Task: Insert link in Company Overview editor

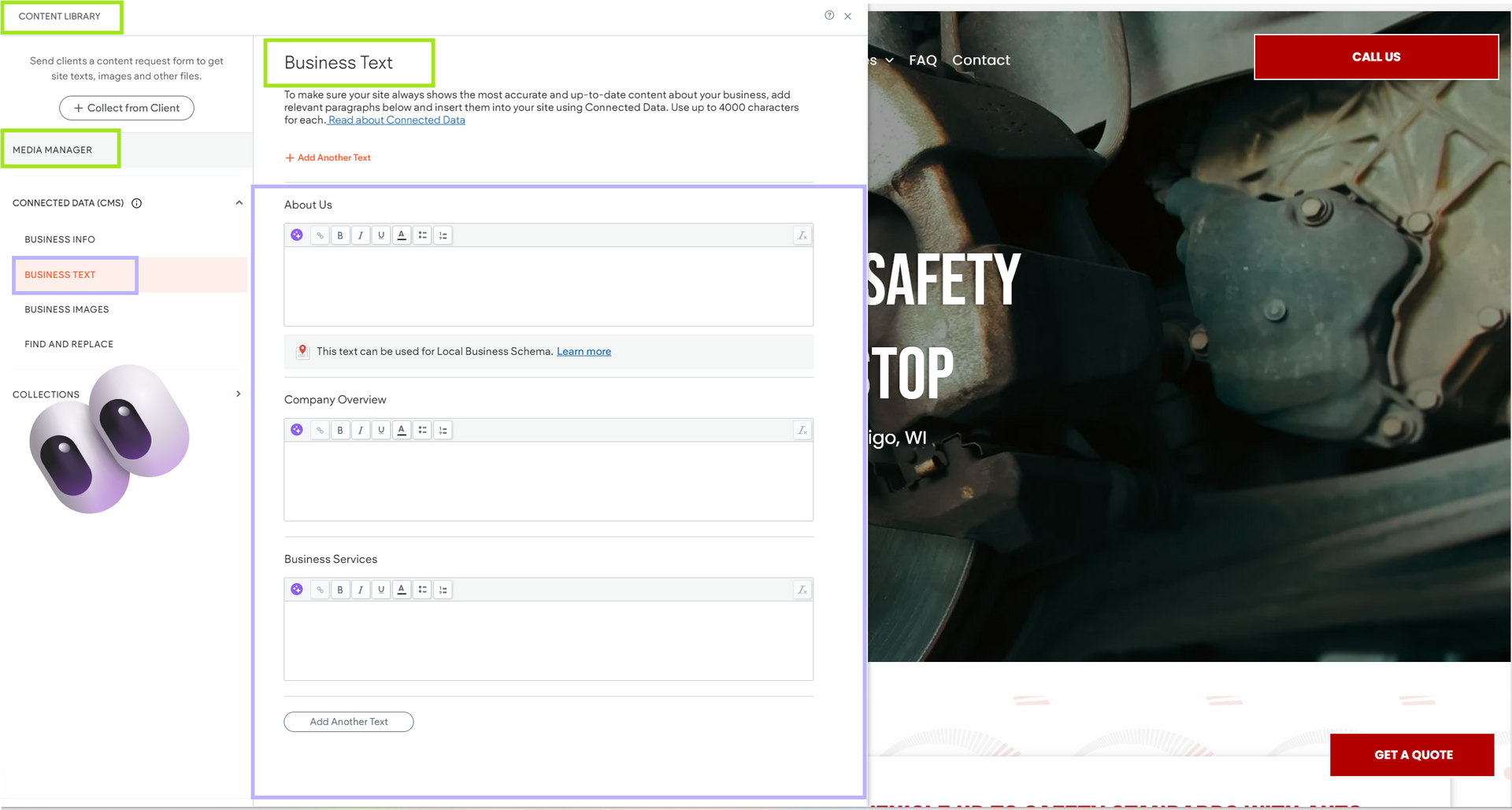Action: point(320,431)
